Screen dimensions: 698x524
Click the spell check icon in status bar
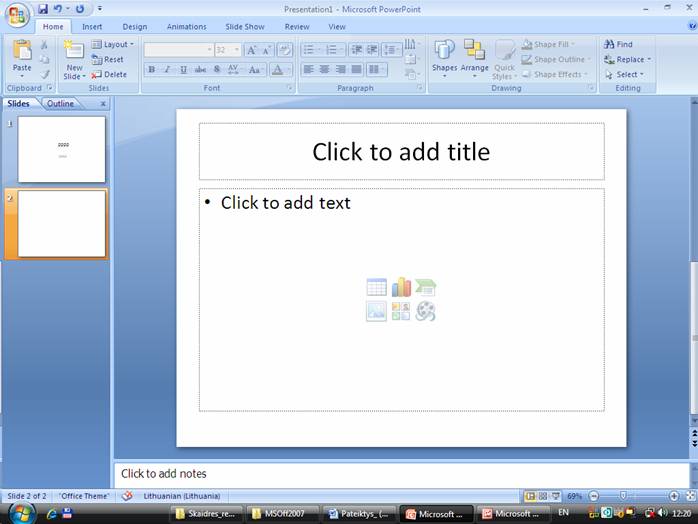point(127,496)
